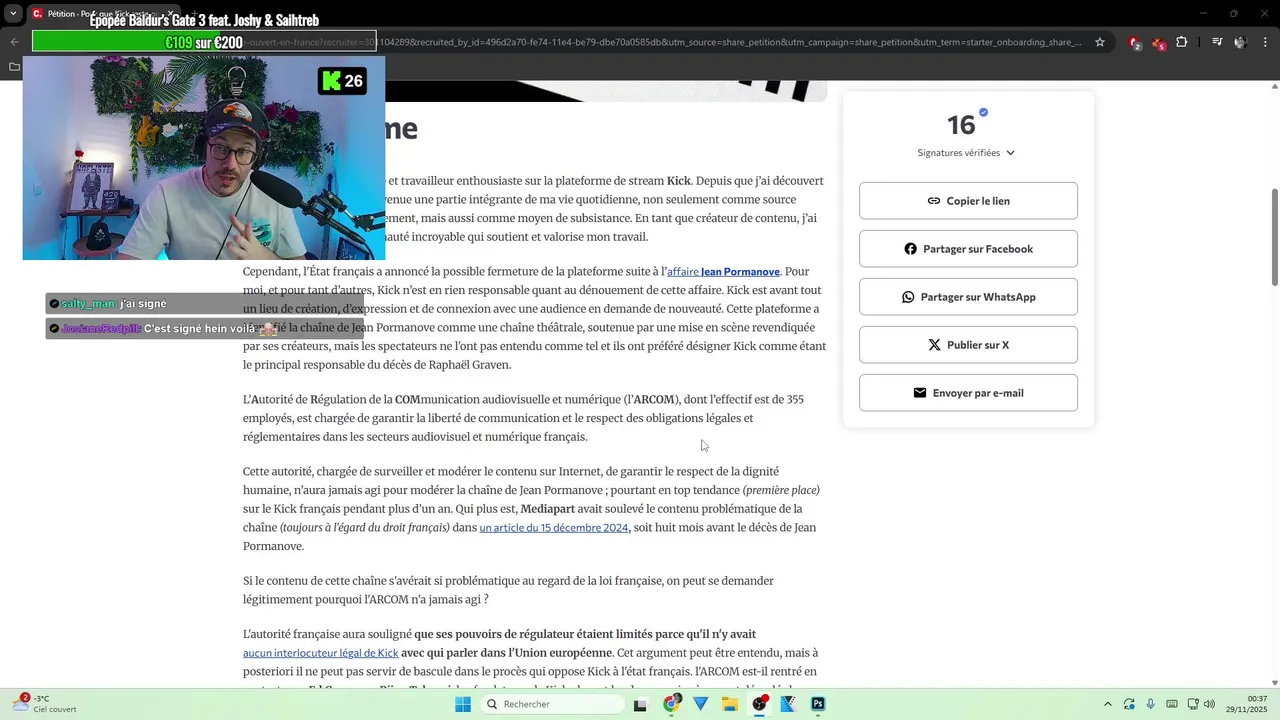Open Google Chrome from the taskbar
The width and height of the screenshot is (1280, 720).
pos(671,704)
